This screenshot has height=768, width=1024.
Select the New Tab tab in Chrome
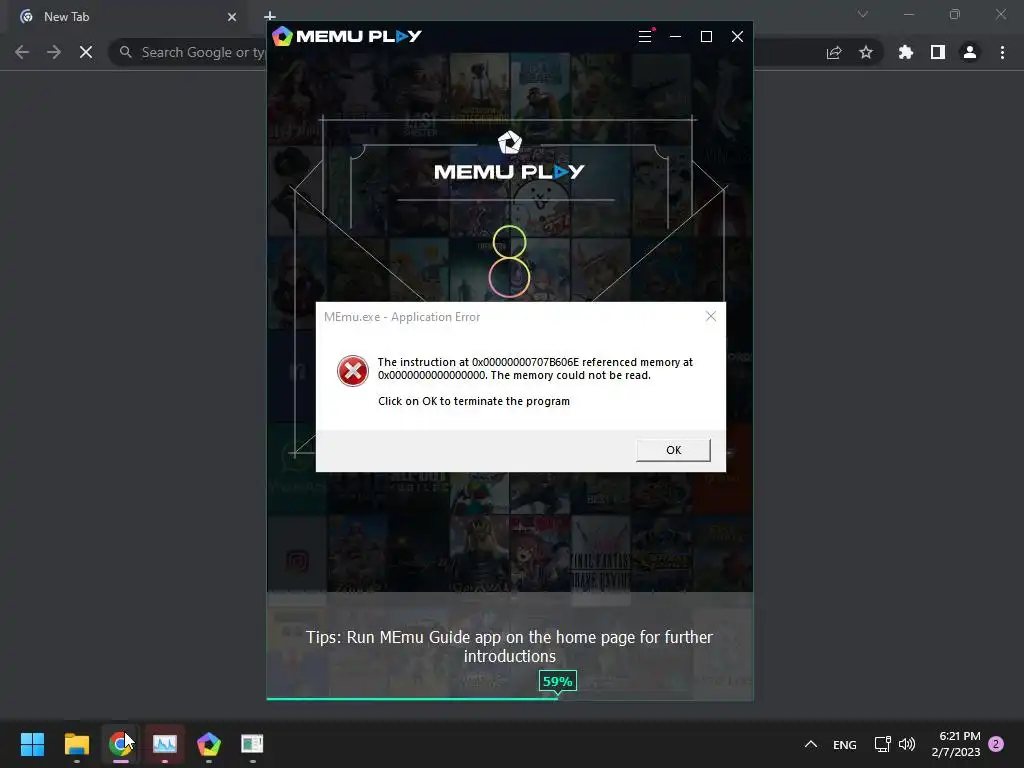tap(129, 17)
